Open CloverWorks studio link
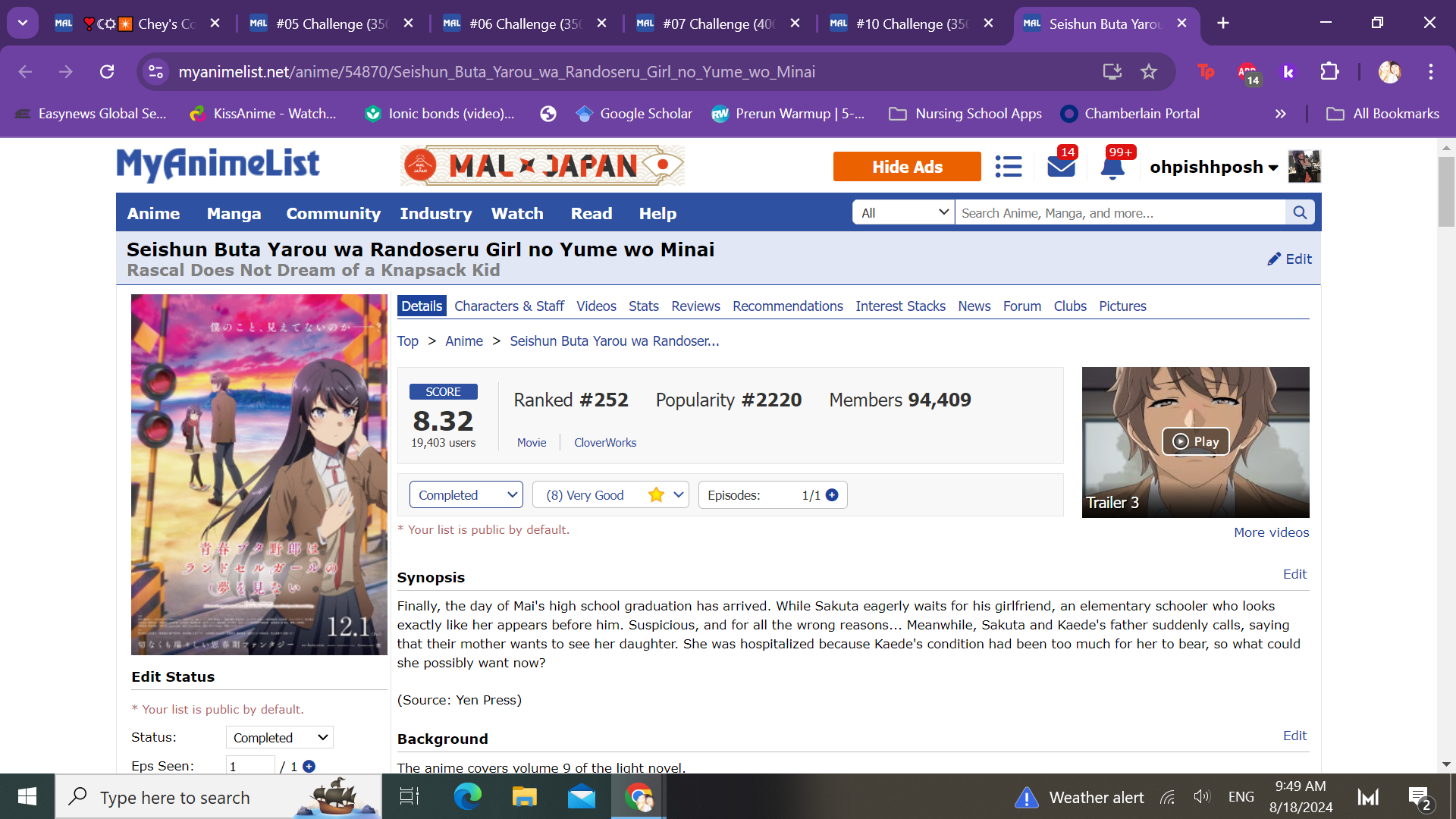The image size is (1456, 819). click(x=604, y=443)
